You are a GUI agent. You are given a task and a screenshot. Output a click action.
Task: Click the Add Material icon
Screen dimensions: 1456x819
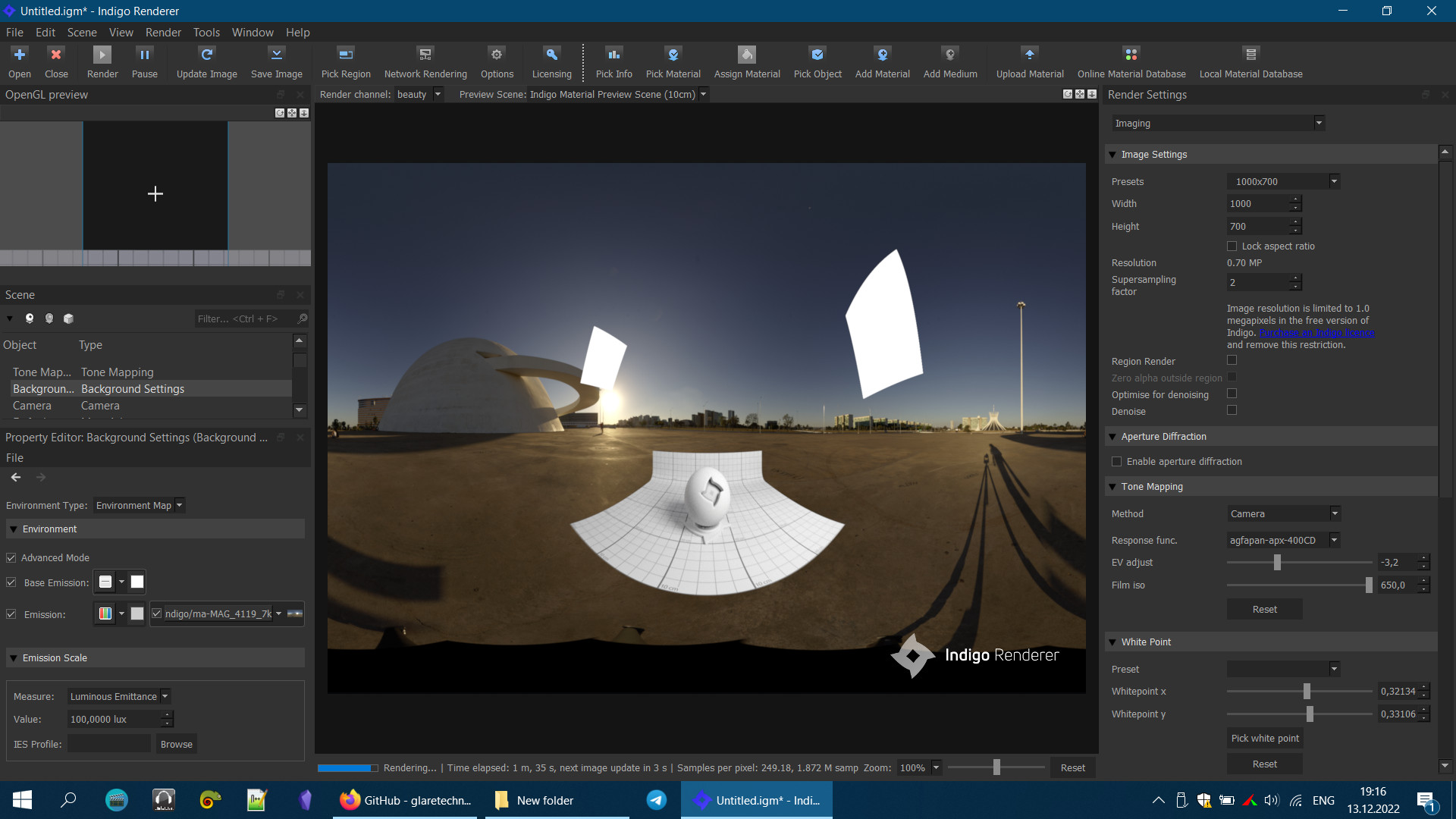click(883, 55)
